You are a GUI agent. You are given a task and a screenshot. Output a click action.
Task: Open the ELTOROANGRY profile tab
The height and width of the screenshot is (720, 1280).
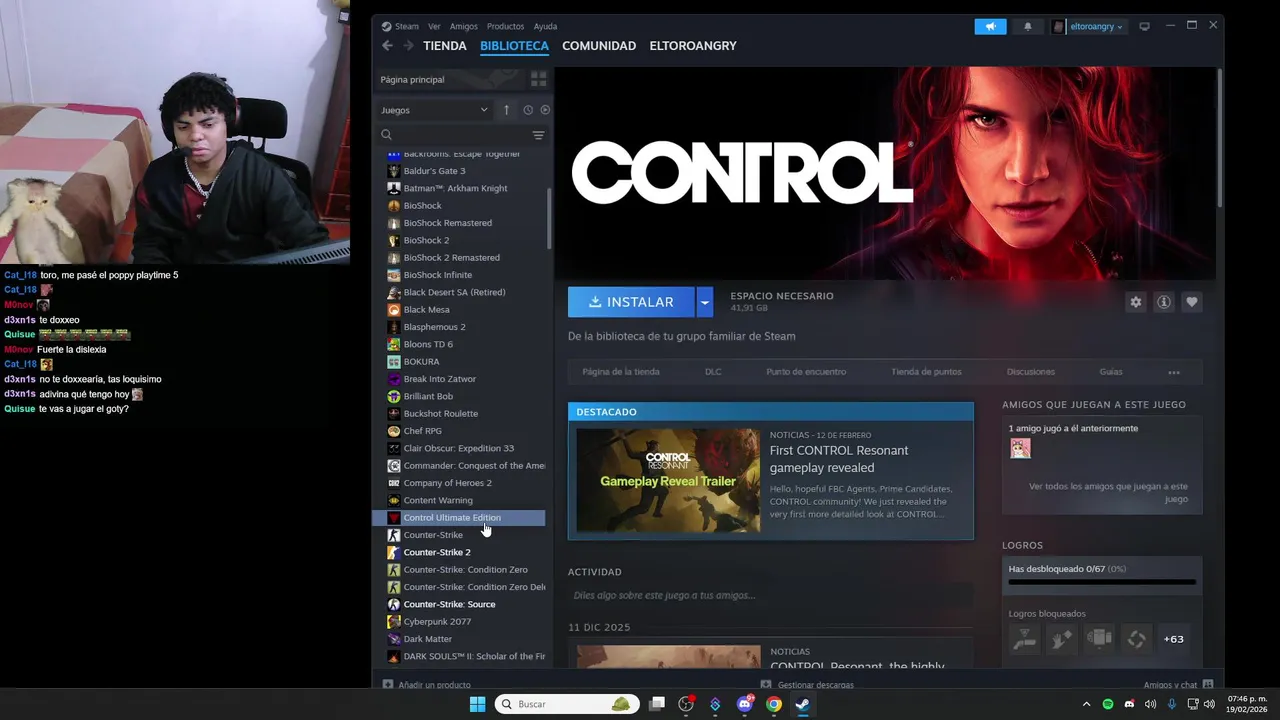tap(693, 46)
